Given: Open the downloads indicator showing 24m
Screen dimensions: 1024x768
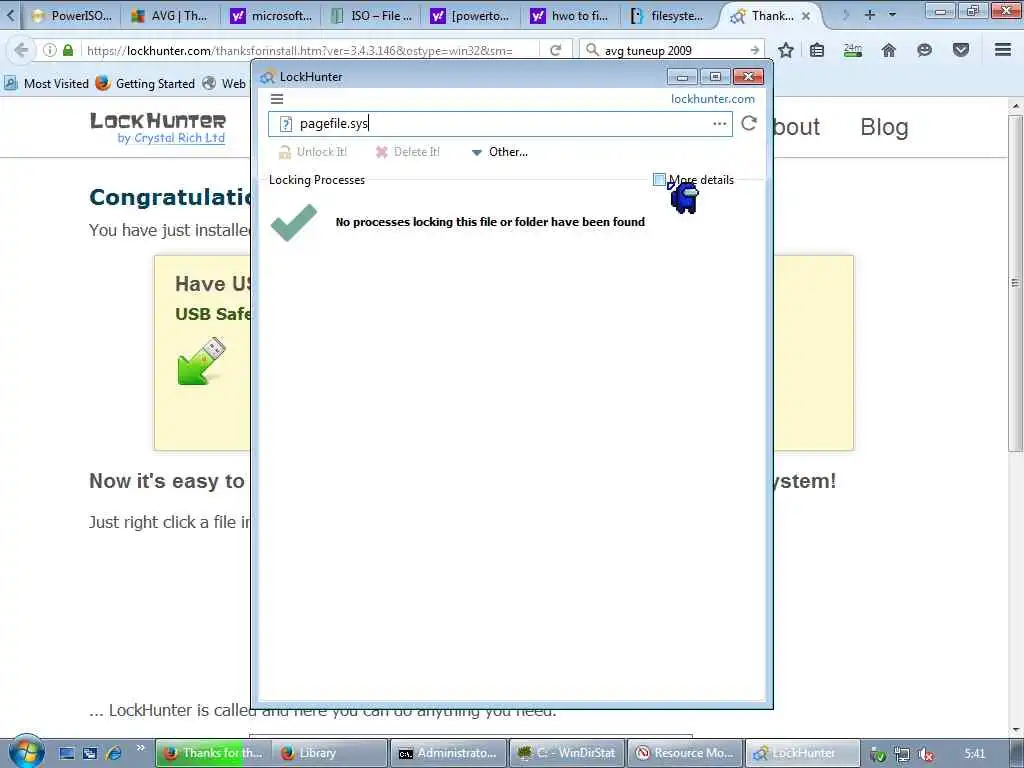Looking at the screenshot, I should click(x=853, y=50).
